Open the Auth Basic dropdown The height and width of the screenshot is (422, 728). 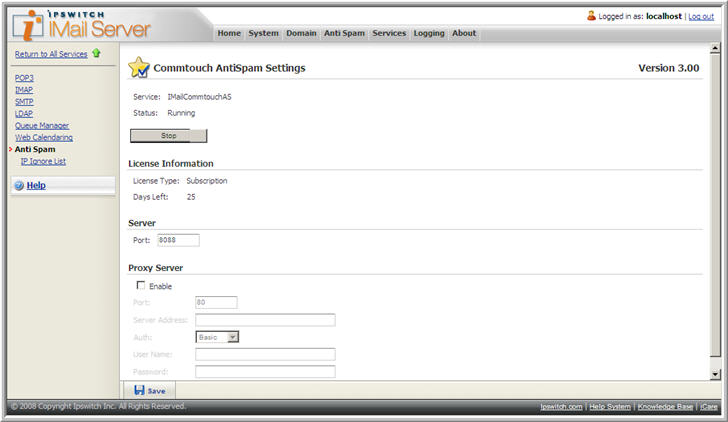(217, 337)
